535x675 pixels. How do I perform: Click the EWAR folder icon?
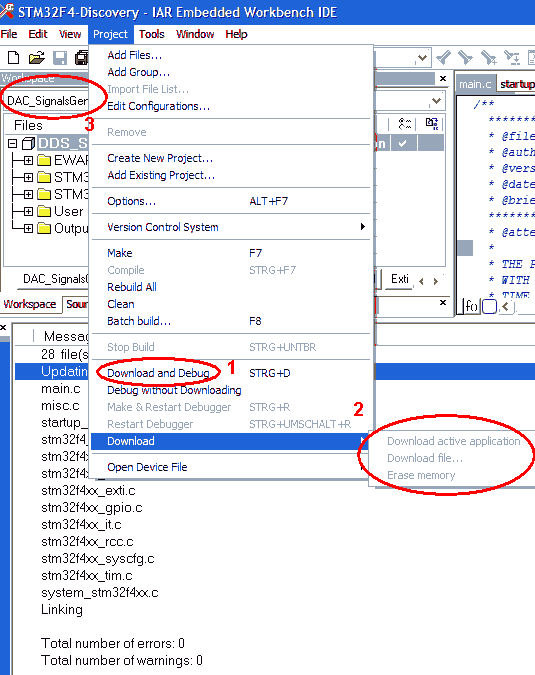pos(44,160)
